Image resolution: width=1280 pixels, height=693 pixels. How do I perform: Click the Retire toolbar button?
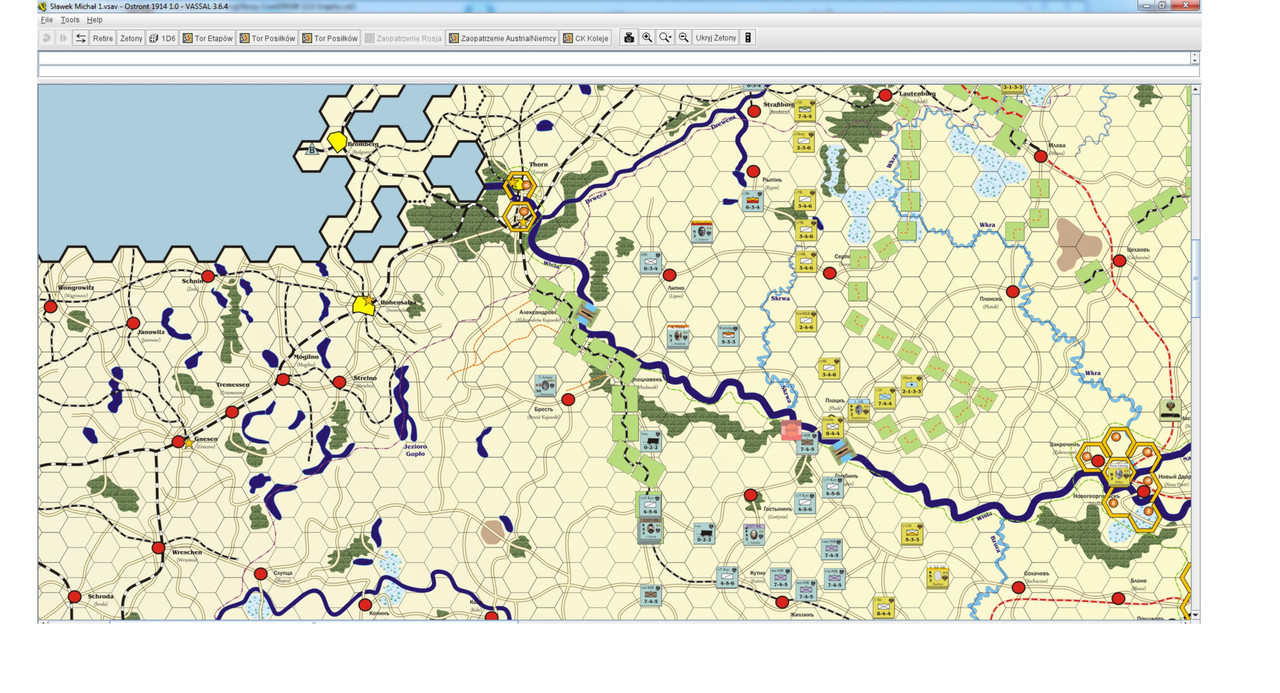click(103, 38)
